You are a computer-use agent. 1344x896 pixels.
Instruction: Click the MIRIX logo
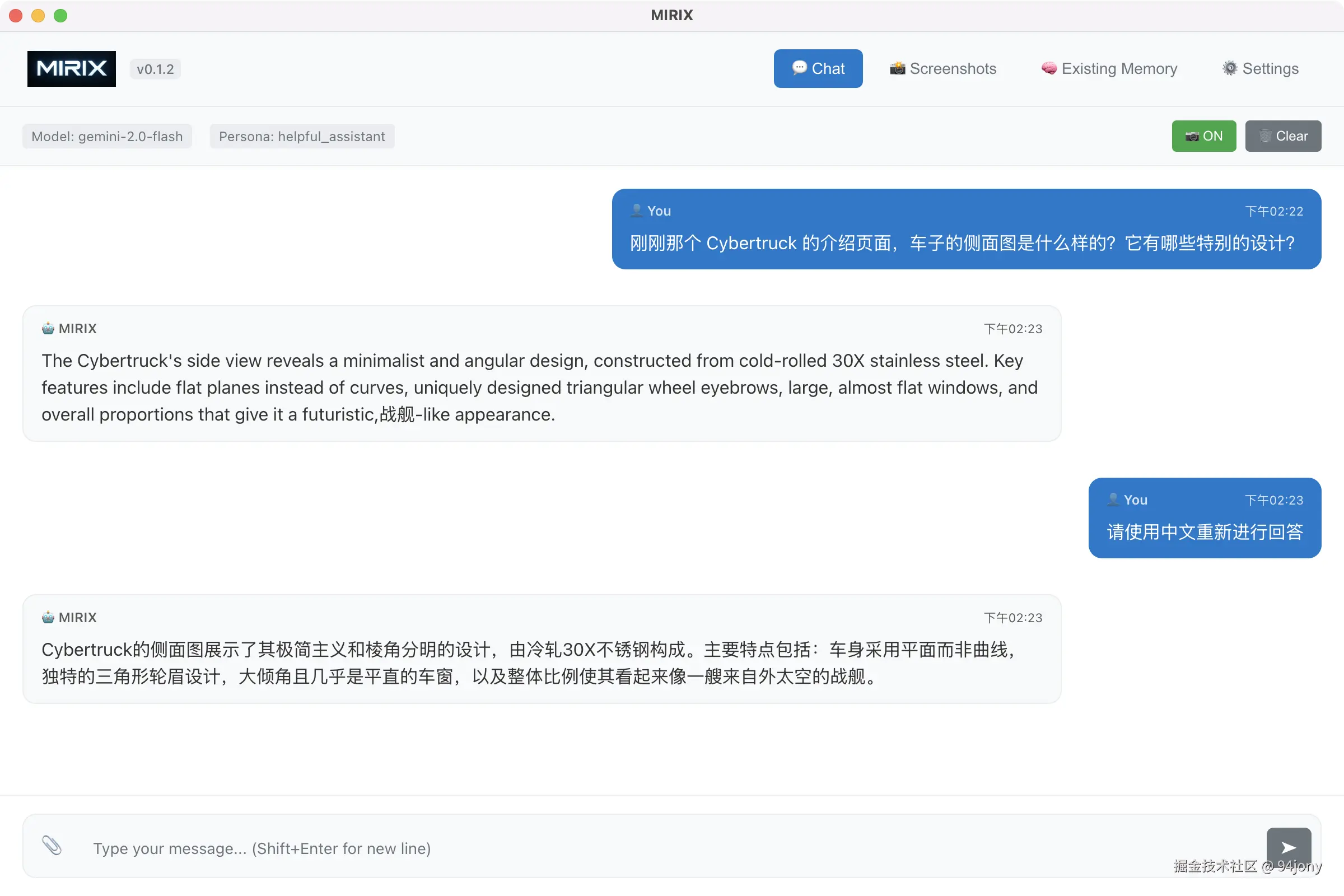(x=72, y=68)
